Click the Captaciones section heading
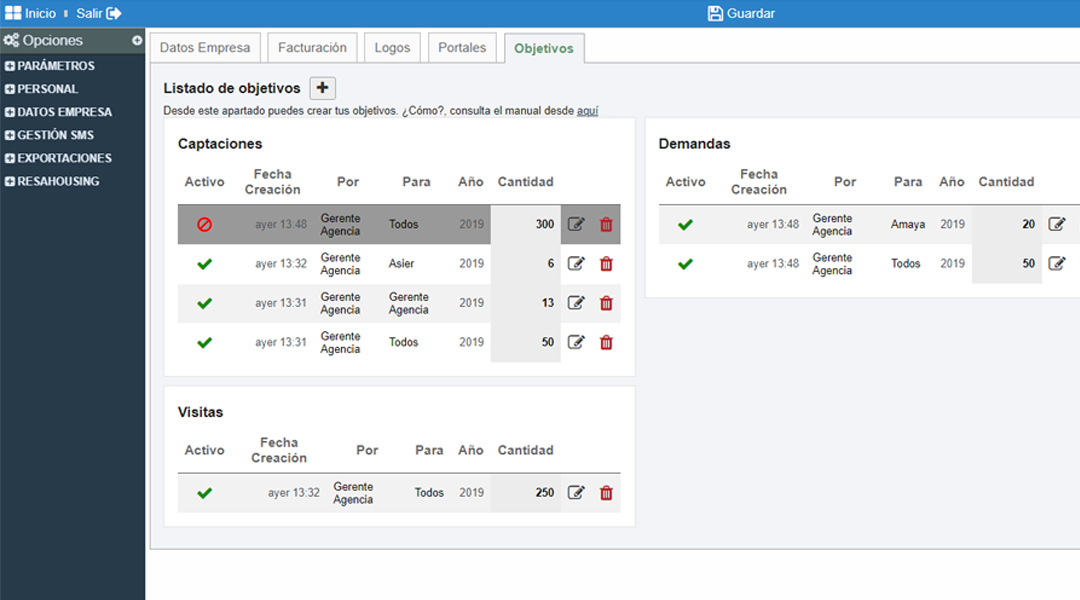Screen dimensions: 1080x600 pos(220,144)
